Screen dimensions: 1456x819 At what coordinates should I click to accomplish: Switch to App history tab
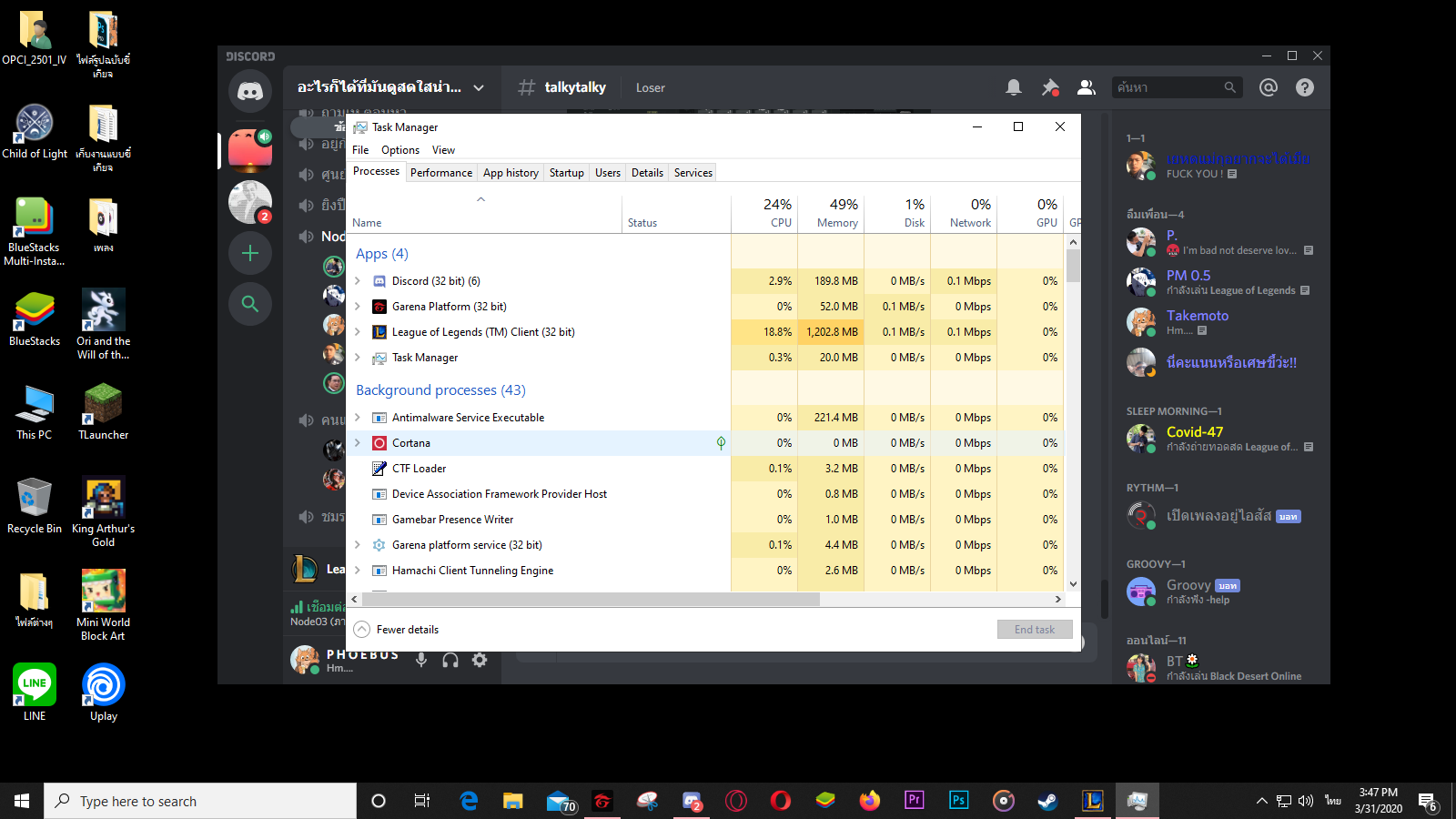click(x=511, y=173)
